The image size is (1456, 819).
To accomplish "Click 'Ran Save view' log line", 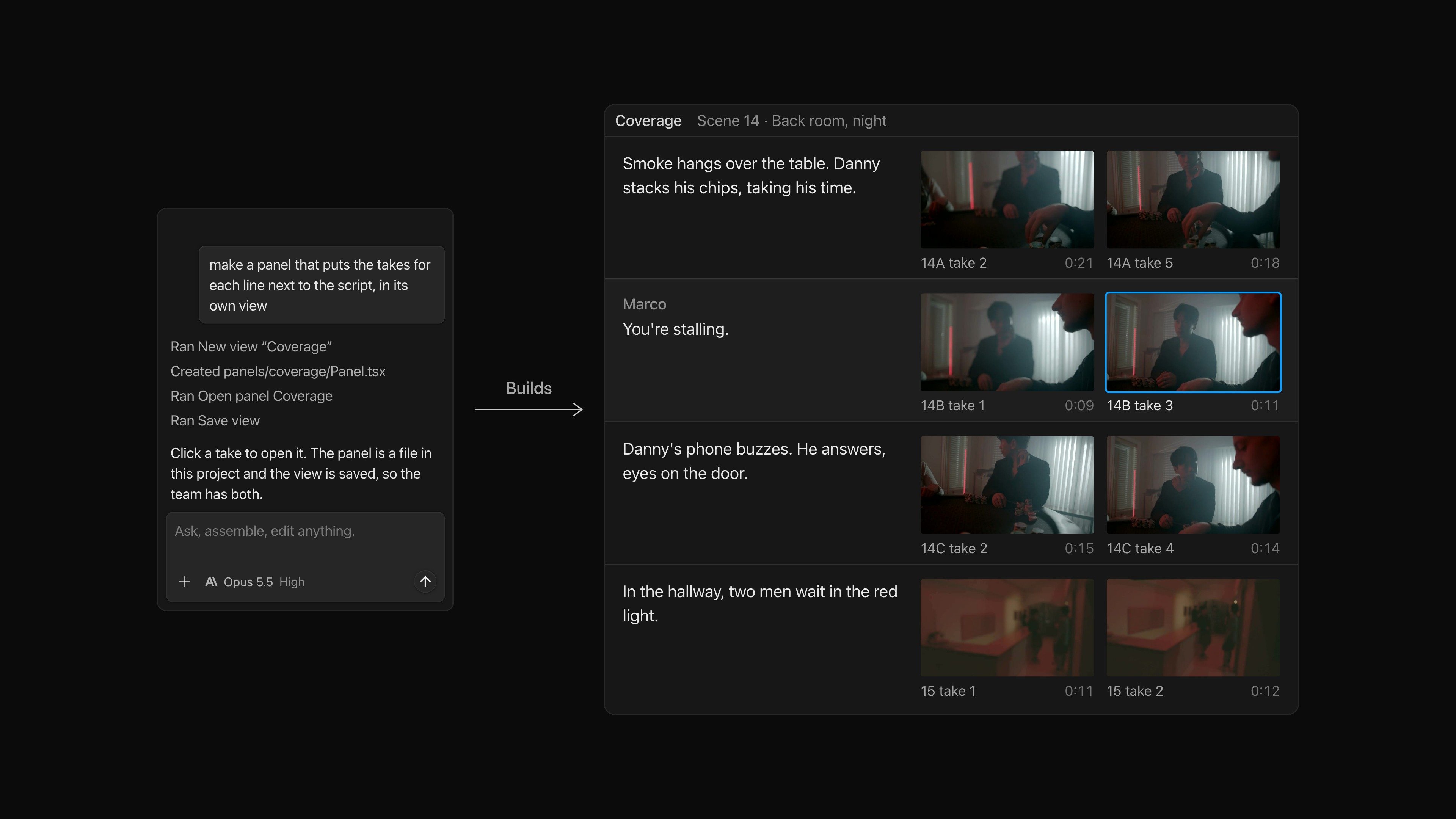I will (215, 420).
